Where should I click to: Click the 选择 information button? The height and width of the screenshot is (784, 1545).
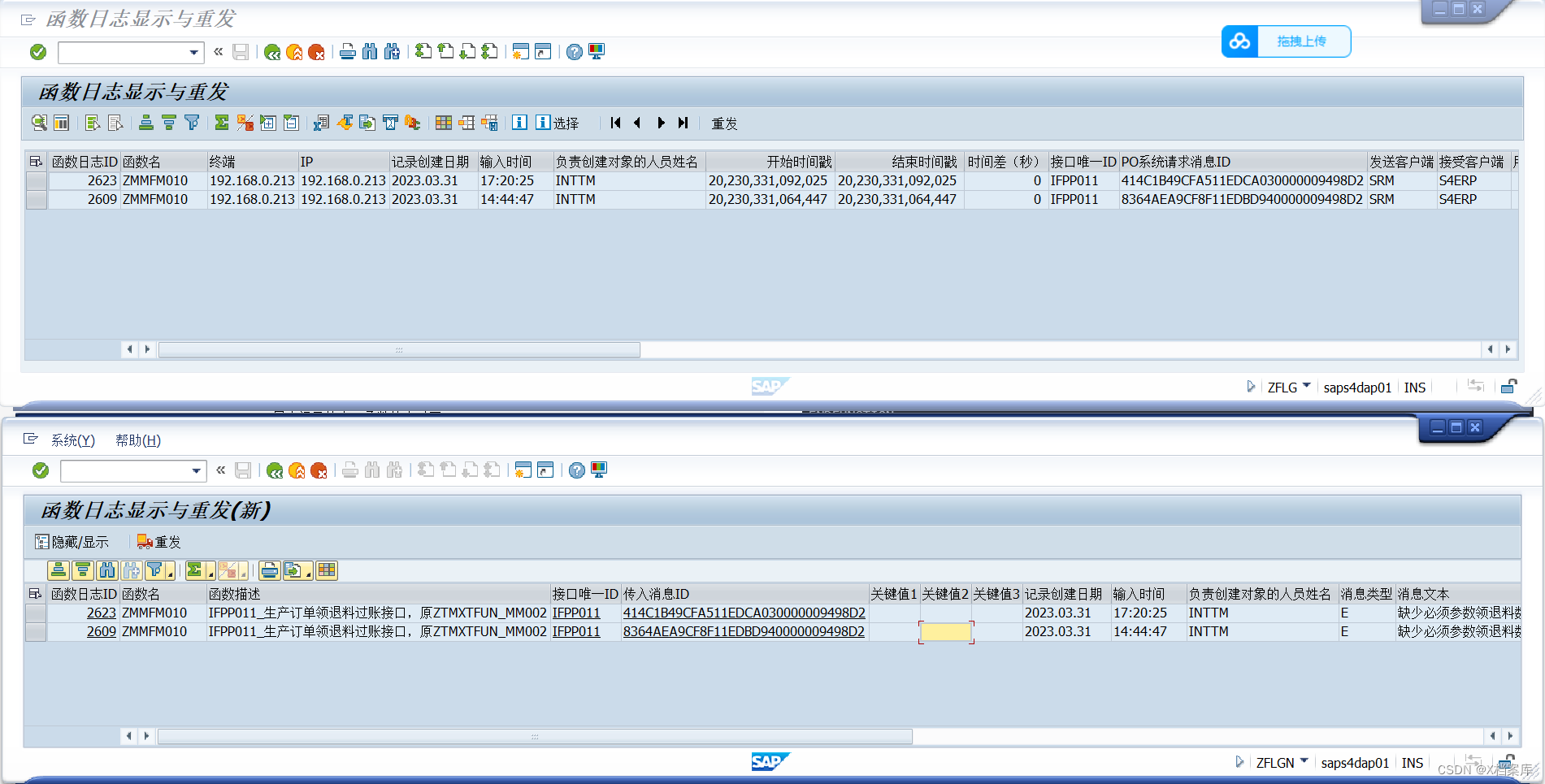tap(558, 123)
